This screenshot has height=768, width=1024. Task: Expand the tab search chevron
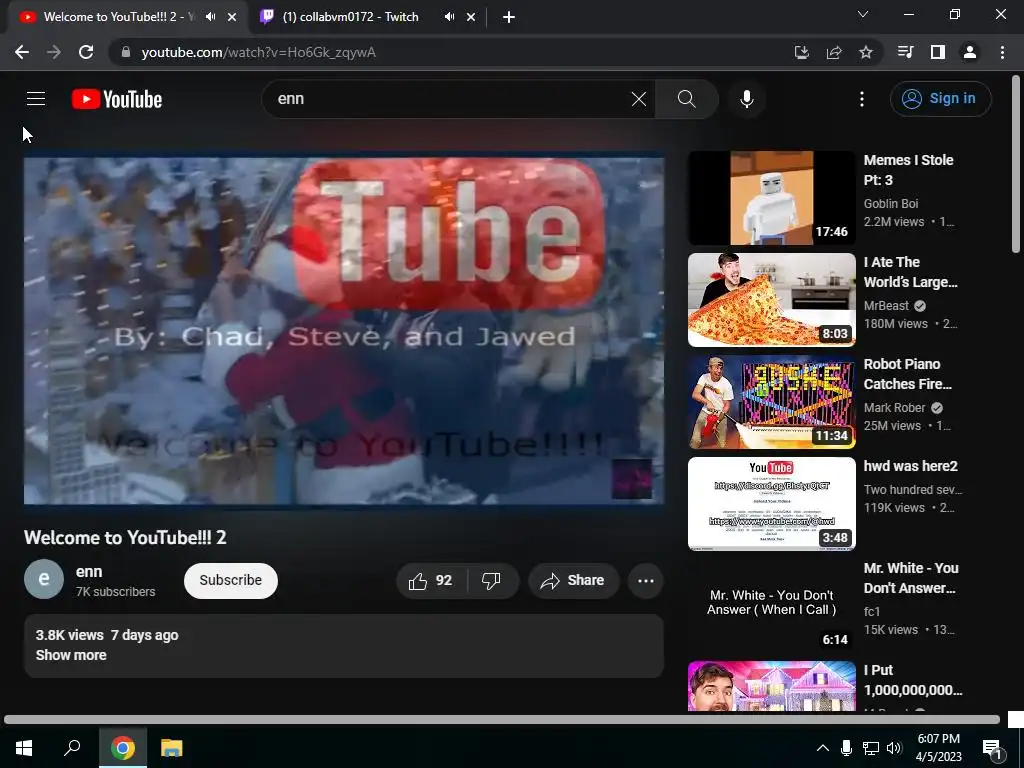[x=863, y=14]
